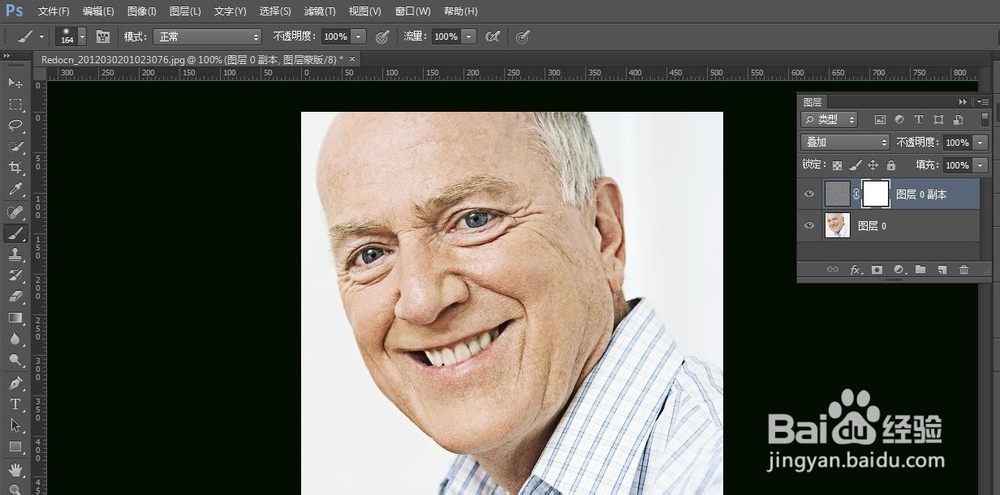Image resolution: width=1000 pixels, height=495 pixels.
Task: Add a layer style via fx icon
Action: point(855,270)
